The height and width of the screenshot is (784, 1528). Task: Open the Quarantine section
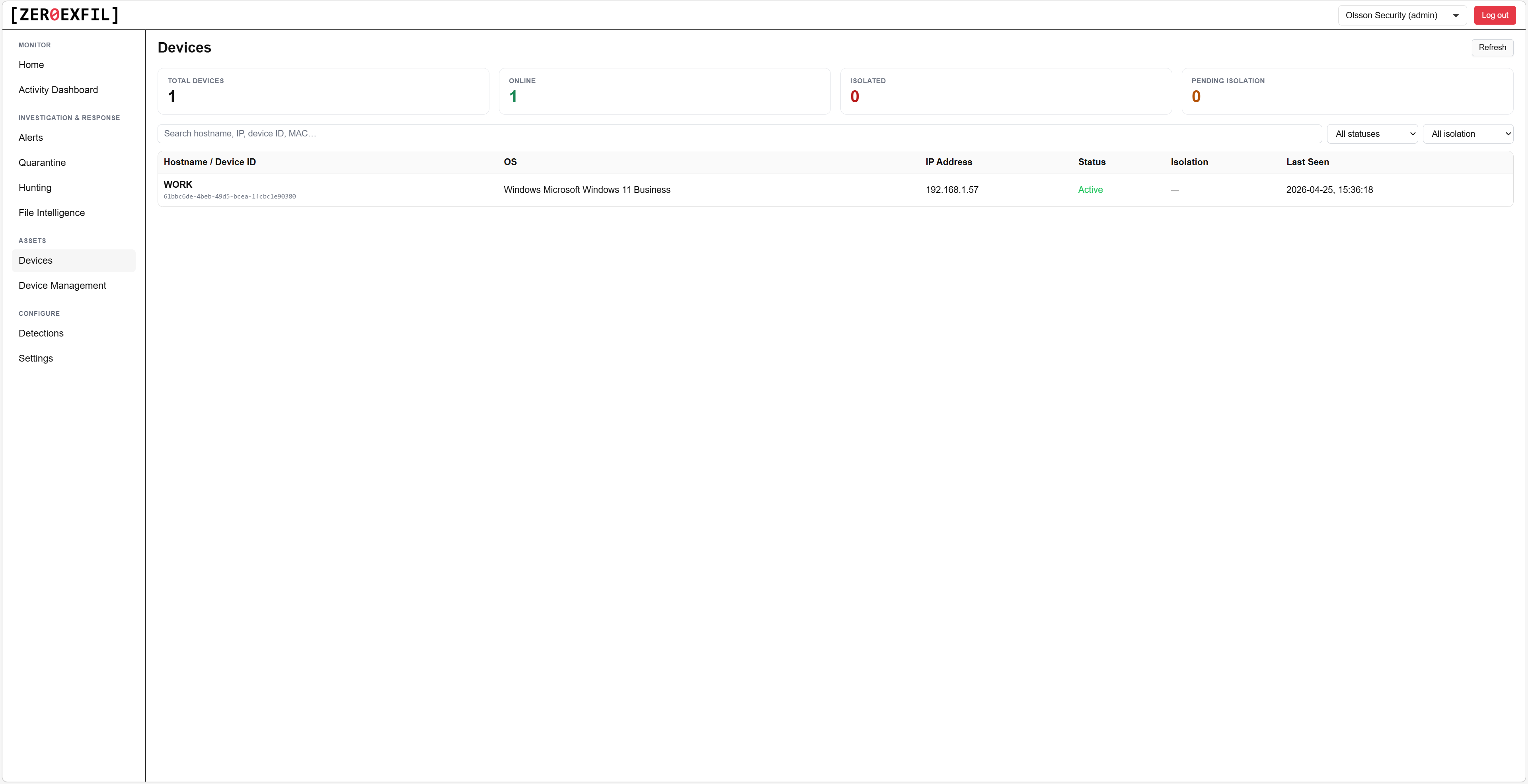click(x=41, y=163)
